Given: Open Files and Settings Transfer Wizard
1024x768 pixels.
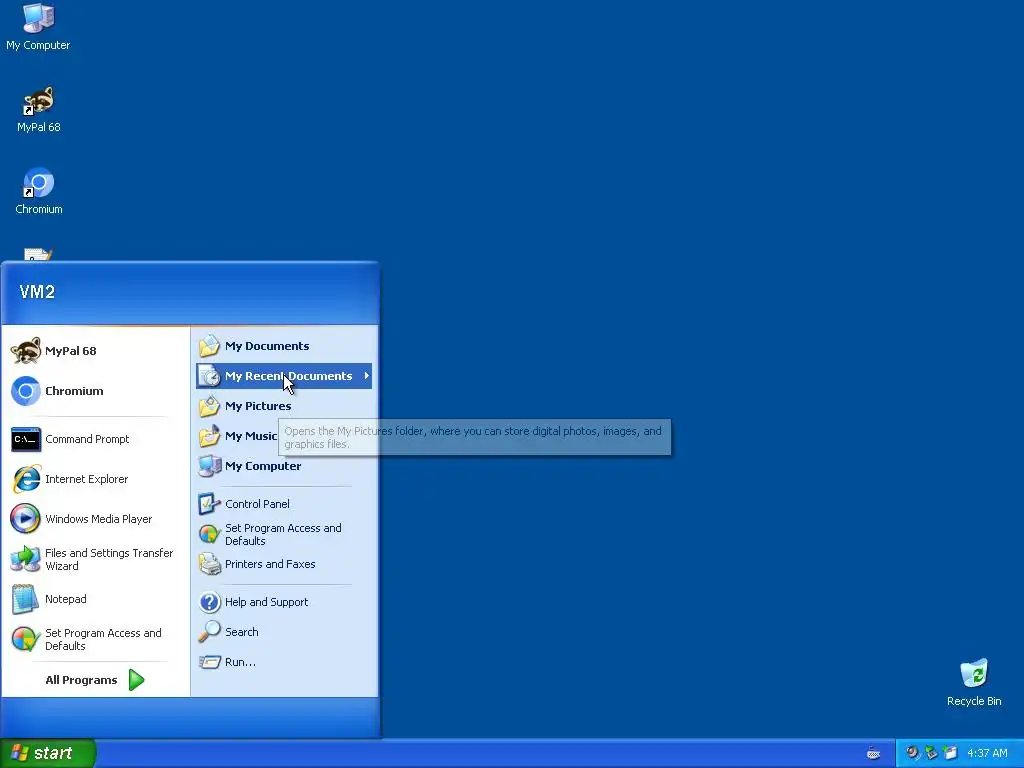Looking at the screenshot, I should click(x=95, y=559).
